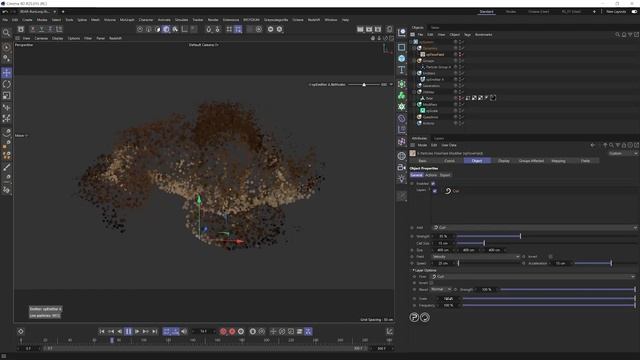Open viewport Cameras menu

click(41, 38)
